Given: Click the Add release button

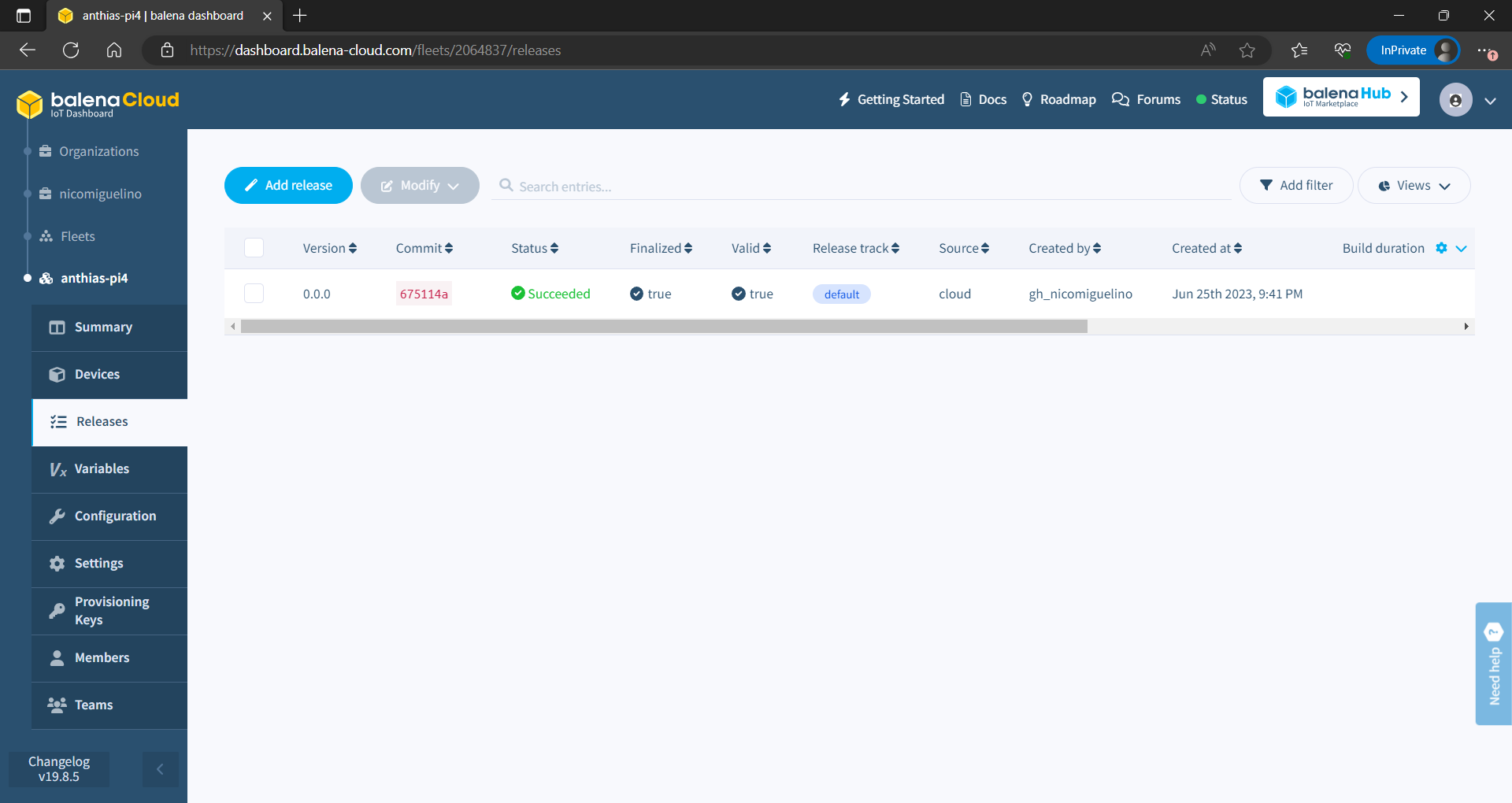Looking at the screenshot, I should pyautogui.click(x=288, y=186).
